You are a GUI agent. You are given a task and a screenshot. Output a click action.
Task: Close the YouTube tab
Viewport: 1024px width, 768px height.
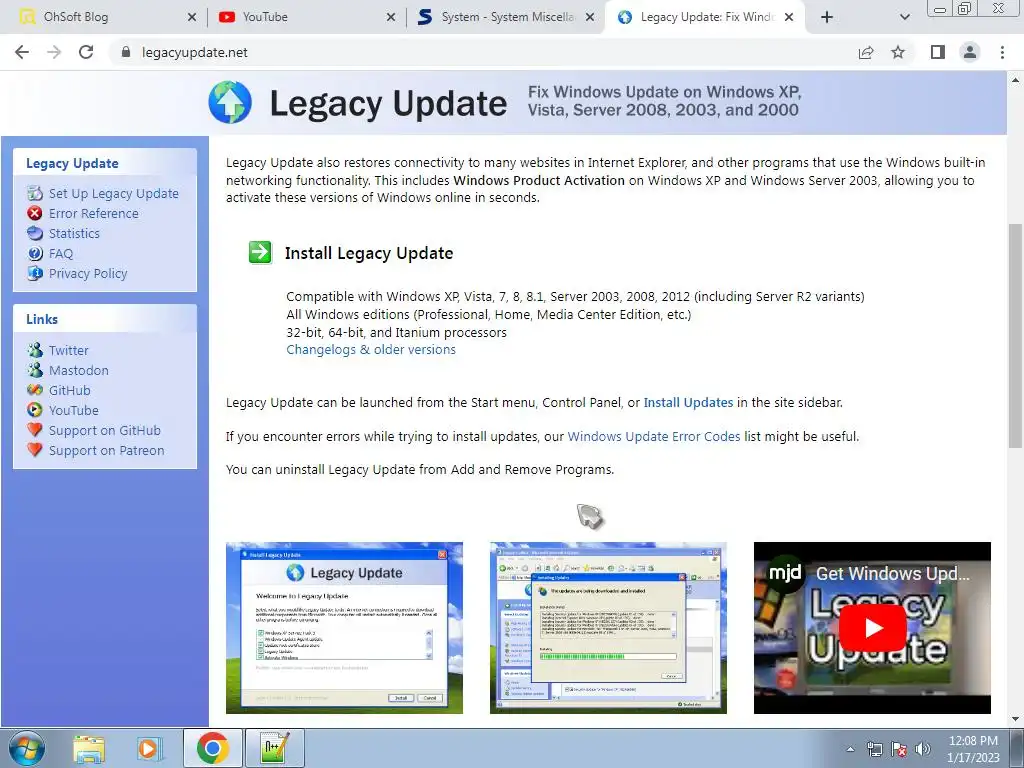pyautogui.click(x=391, y=18)
